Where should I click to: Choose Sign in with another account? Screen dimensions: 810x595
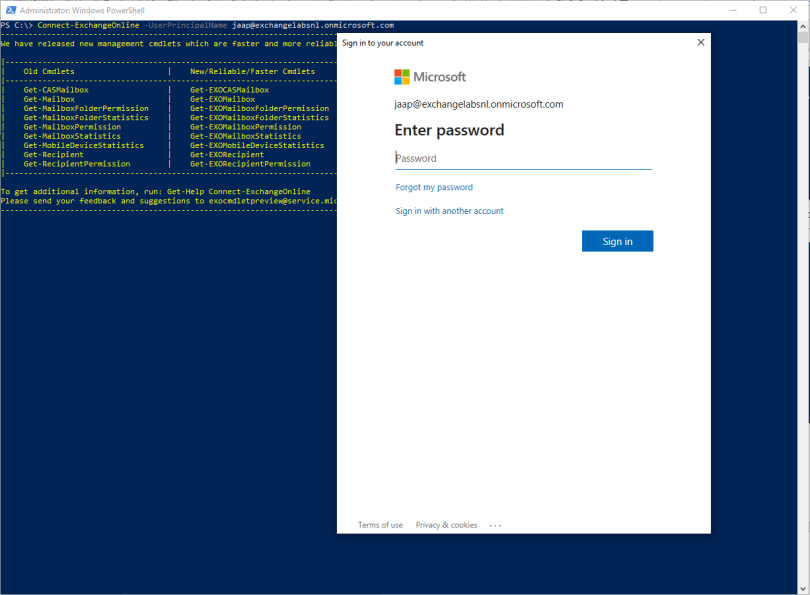coord(449,211)
